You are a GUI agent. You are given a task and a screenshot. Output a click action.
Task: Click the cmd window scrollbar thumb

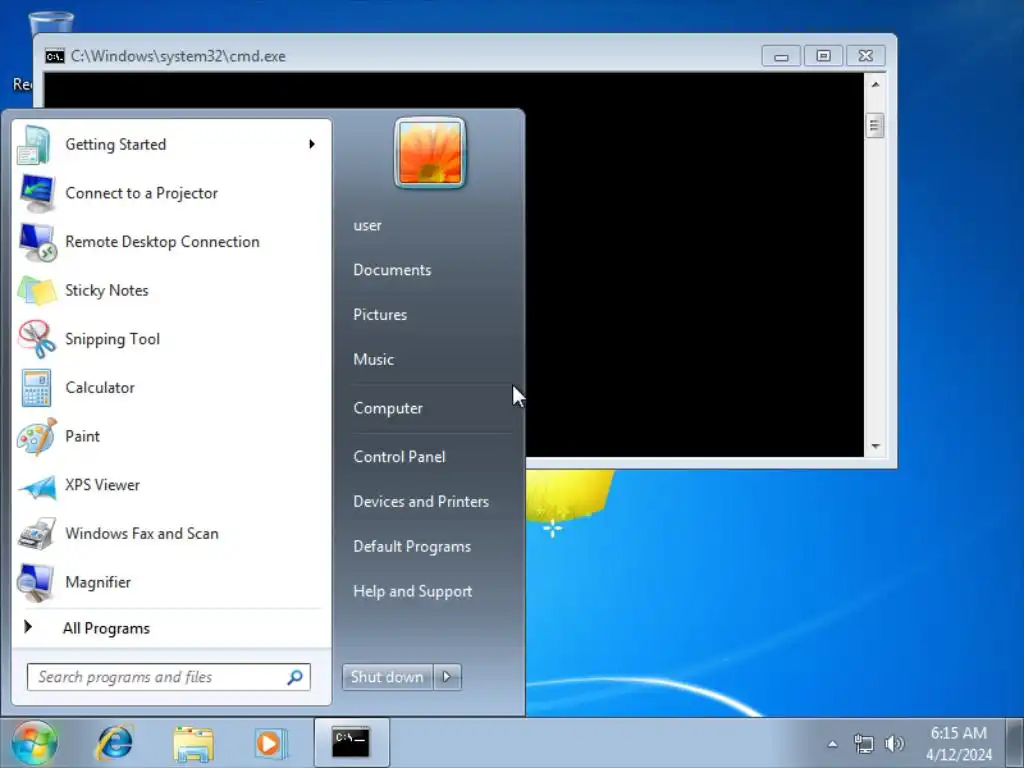tap(875, 126)
